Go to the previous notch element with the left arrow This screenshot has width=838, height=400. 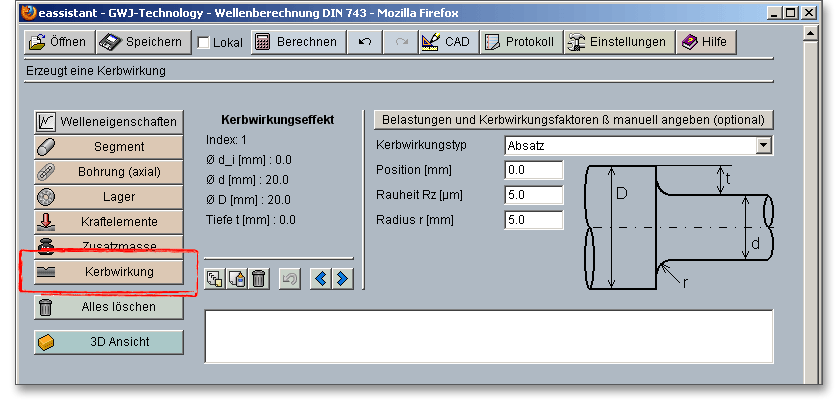click(x=321, y=279)
